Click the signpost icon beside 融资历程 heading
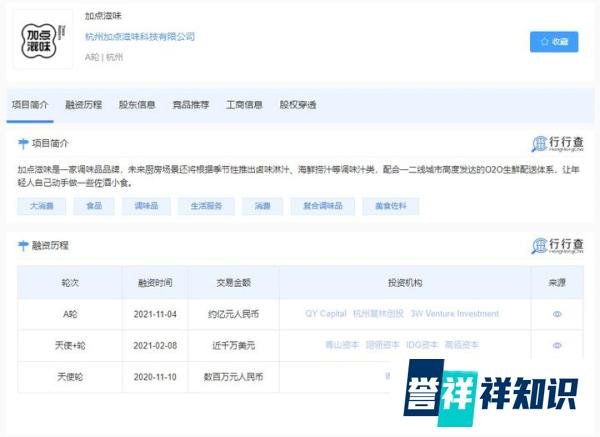600x437 pixels. 23,246
